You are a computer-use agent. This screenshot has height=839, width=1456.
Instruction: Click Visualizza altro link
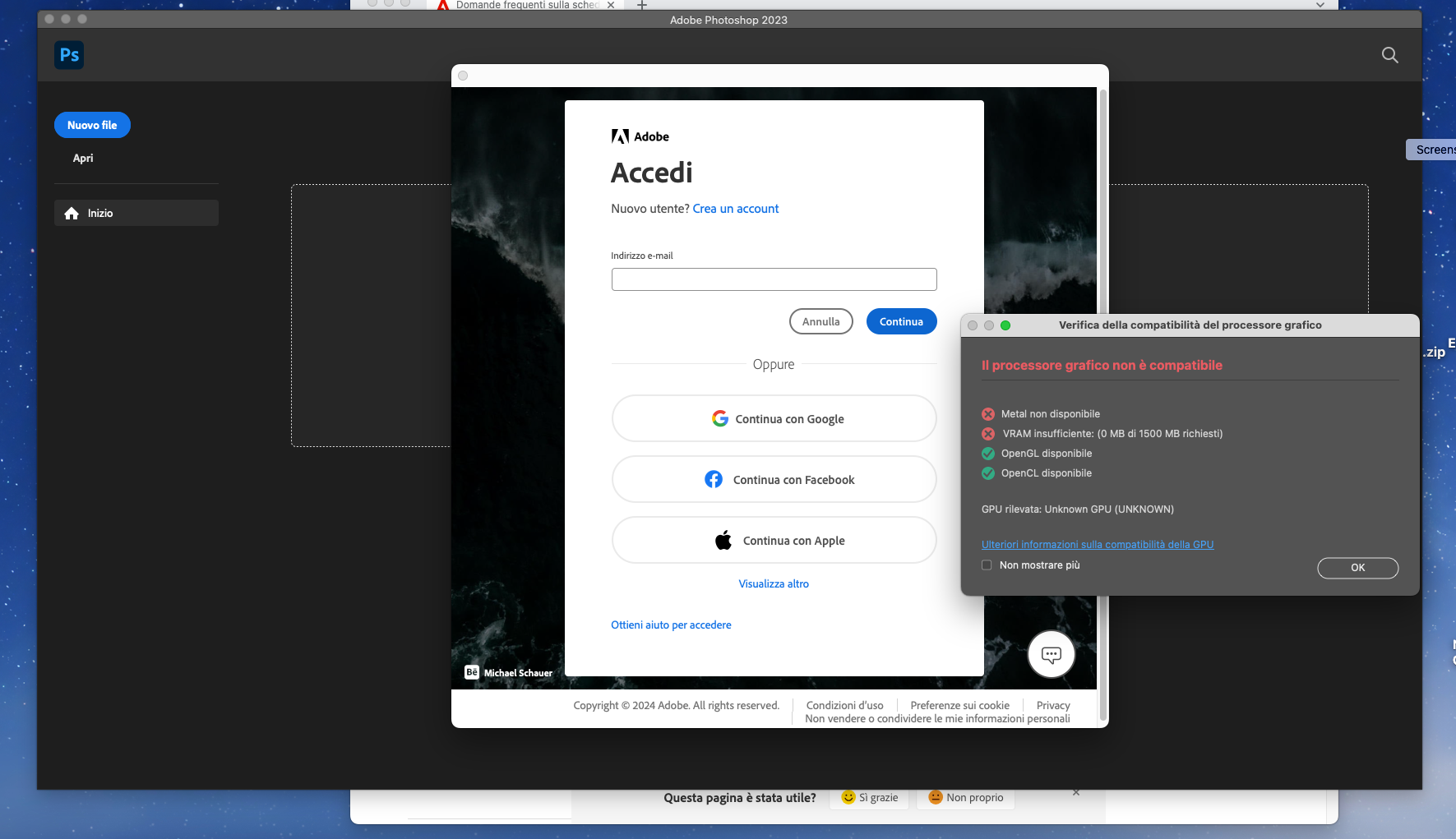pos(774,584)
